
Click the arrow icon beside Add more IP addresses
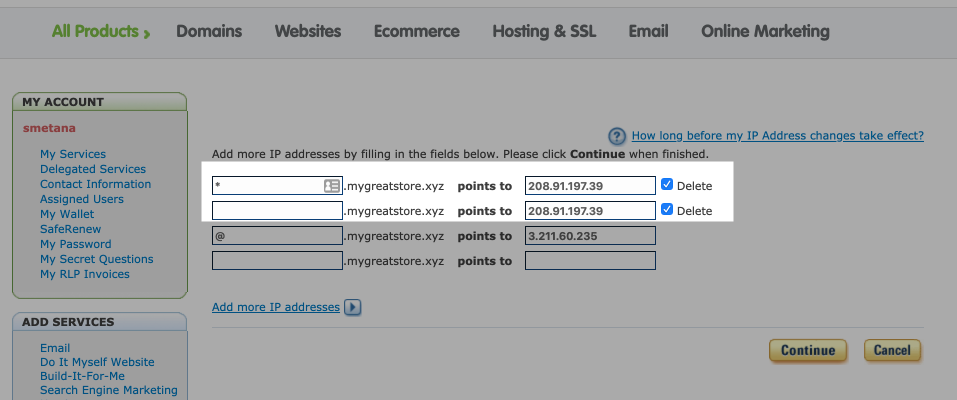[353, 307]
